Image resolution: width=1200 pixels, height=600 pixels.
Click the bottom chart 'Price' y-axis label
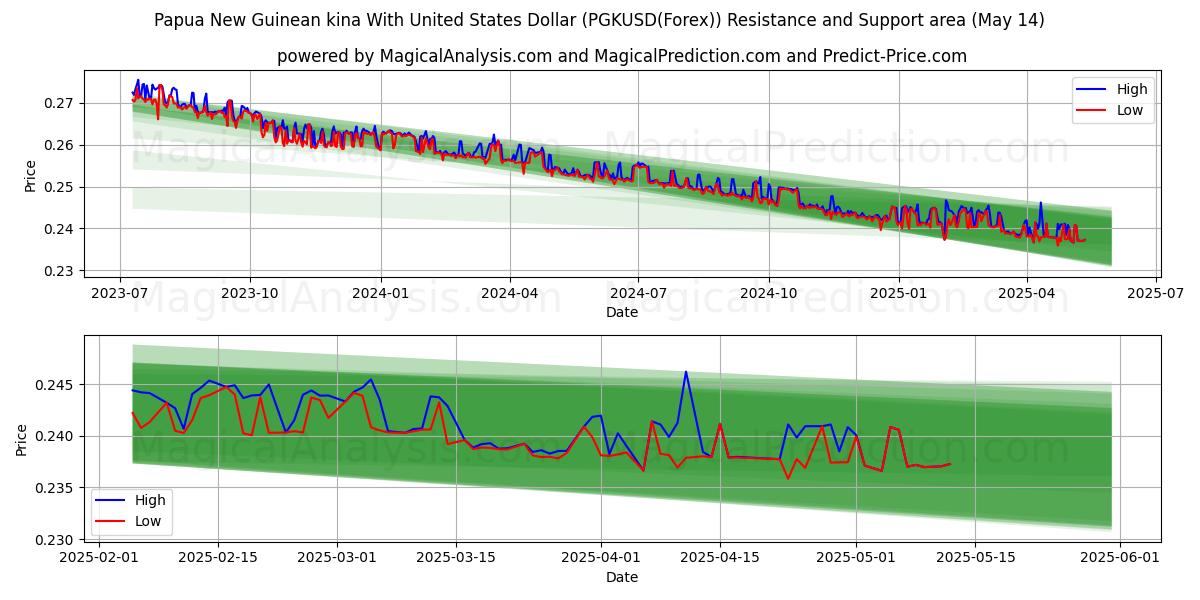click(x=23, y=439)
